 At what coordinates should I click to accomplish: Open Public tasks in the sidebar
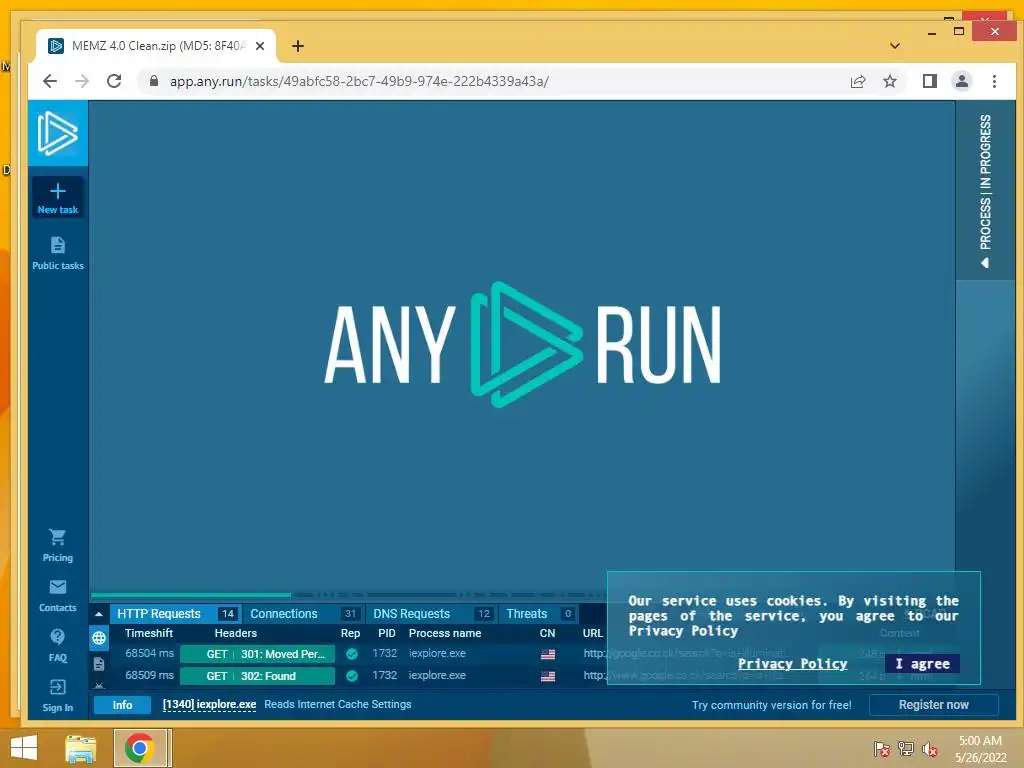(x=57, y=253)
